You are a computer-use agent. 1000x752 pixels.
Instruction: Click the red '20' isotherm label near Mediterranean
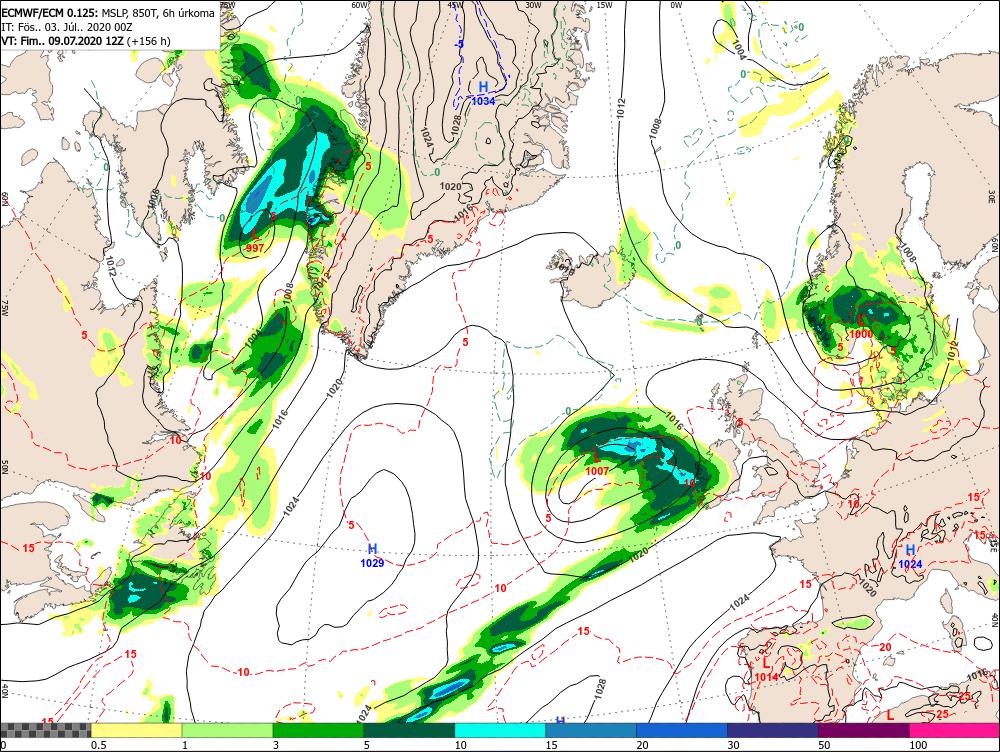click(885, 647)
